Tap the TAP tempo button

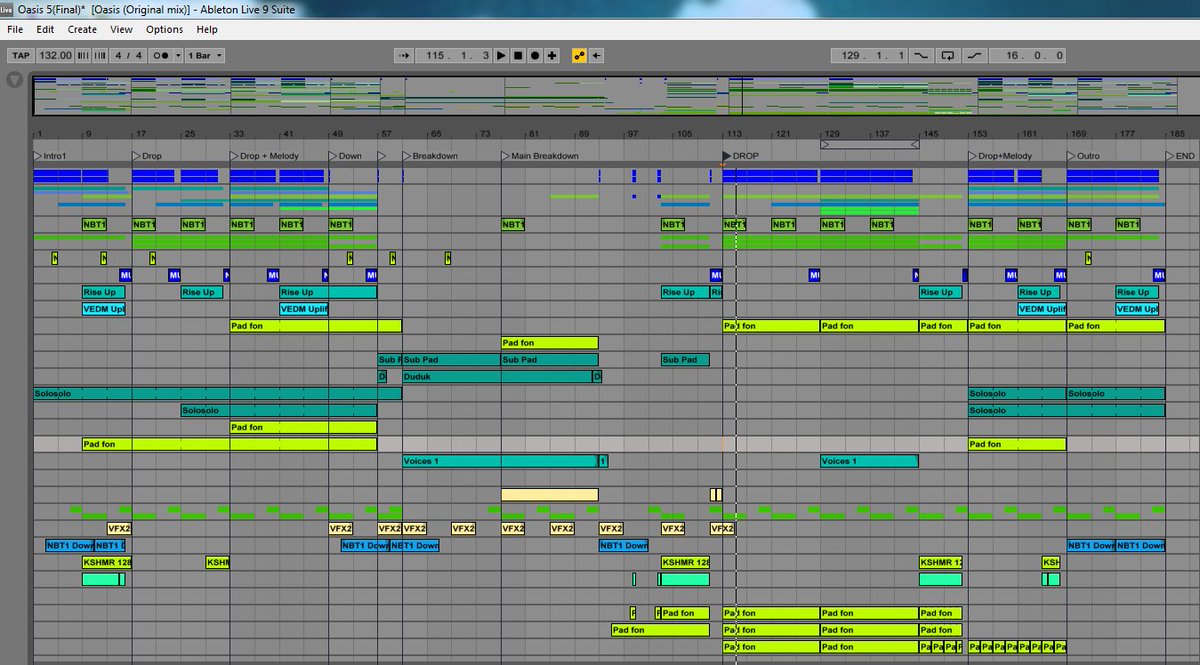tap(21, 56)
